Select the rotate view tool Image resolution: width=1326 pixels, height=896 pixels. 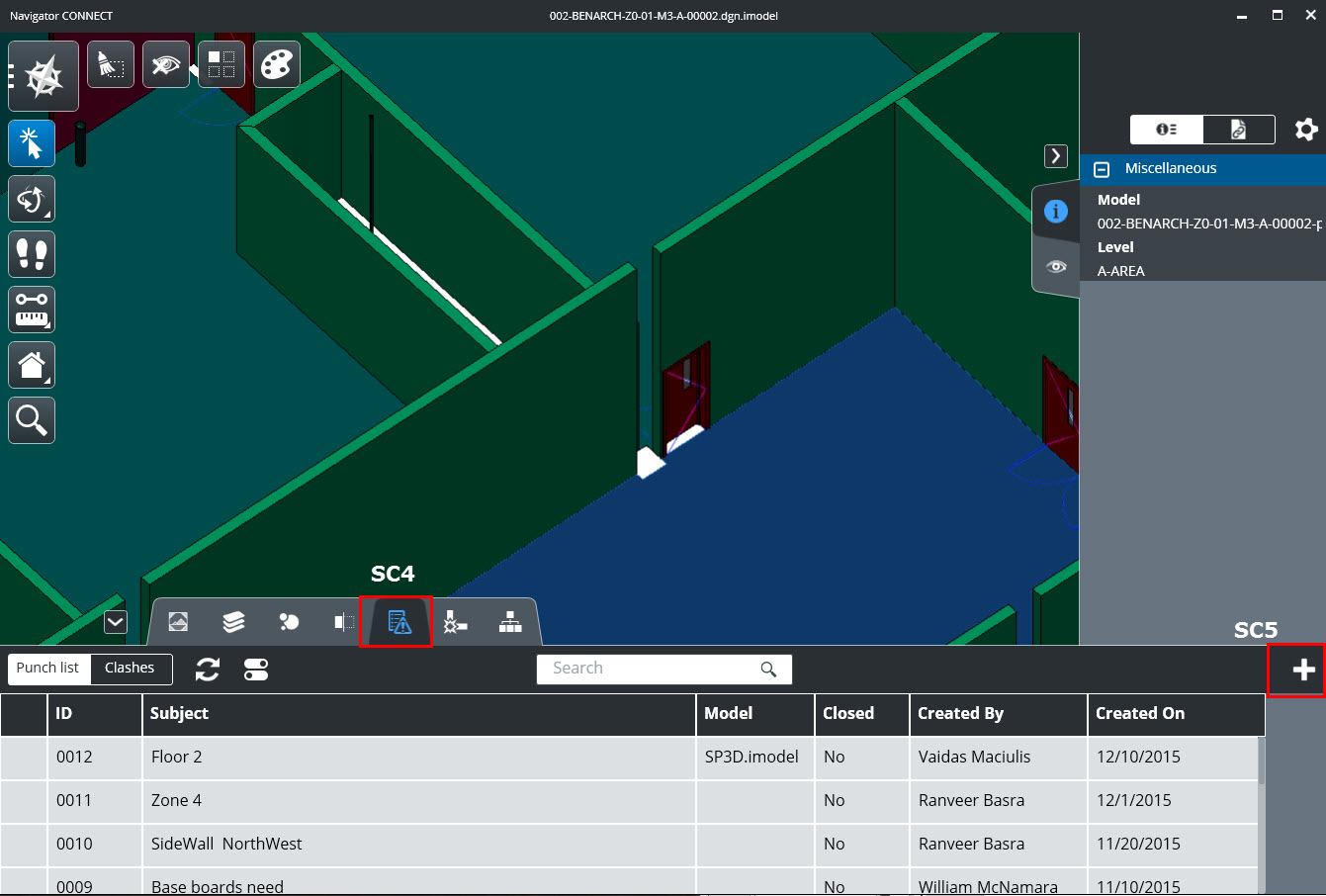pos(32,199)
